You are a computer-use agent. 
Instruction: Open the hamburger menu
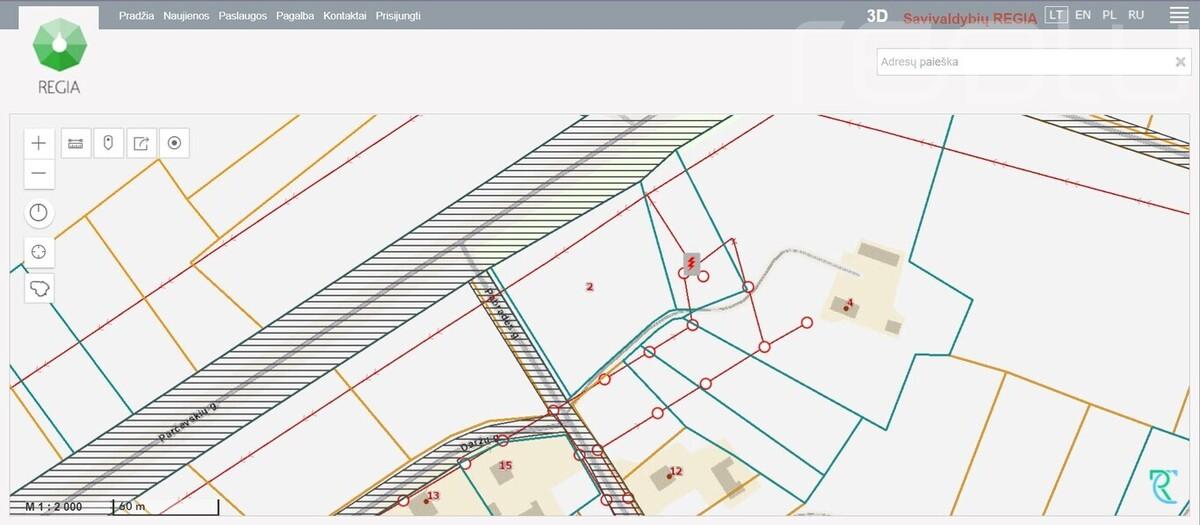click(1179, 15)
